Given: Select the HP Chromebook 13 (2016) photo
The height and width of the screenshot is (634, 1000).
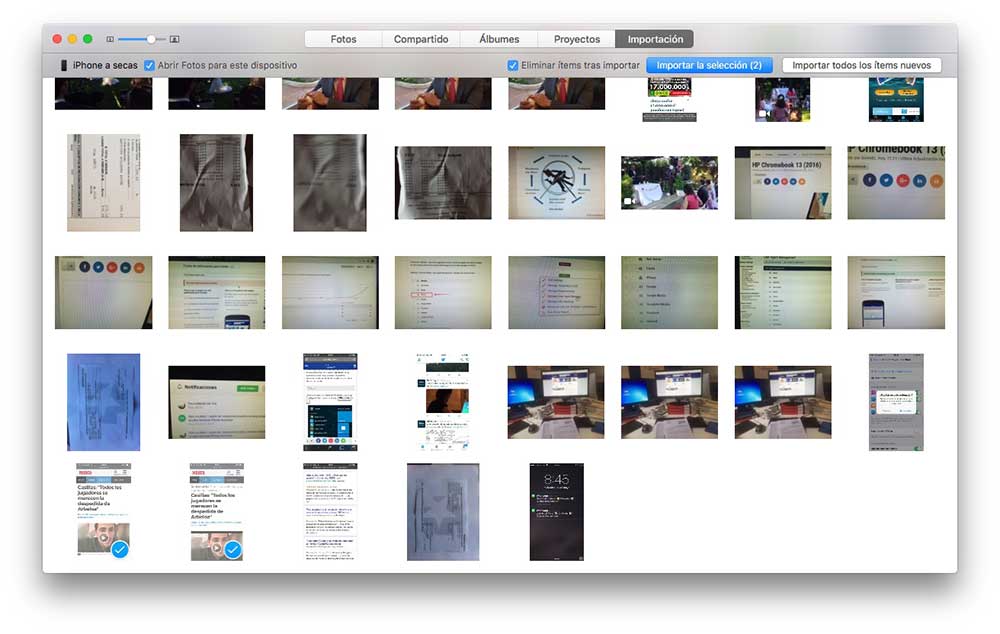Looking at the screenshot, I should [x=783, y=182].
